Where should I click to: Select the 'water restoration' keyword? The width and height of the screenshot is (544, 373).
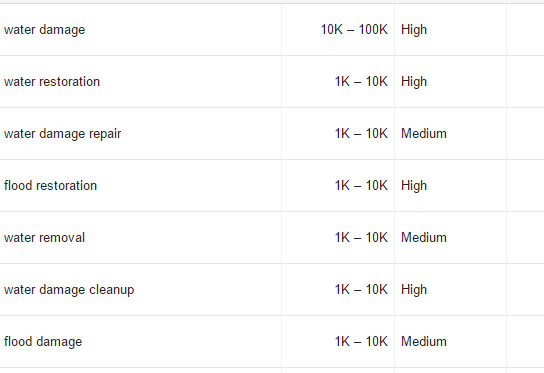coord(52,82)
